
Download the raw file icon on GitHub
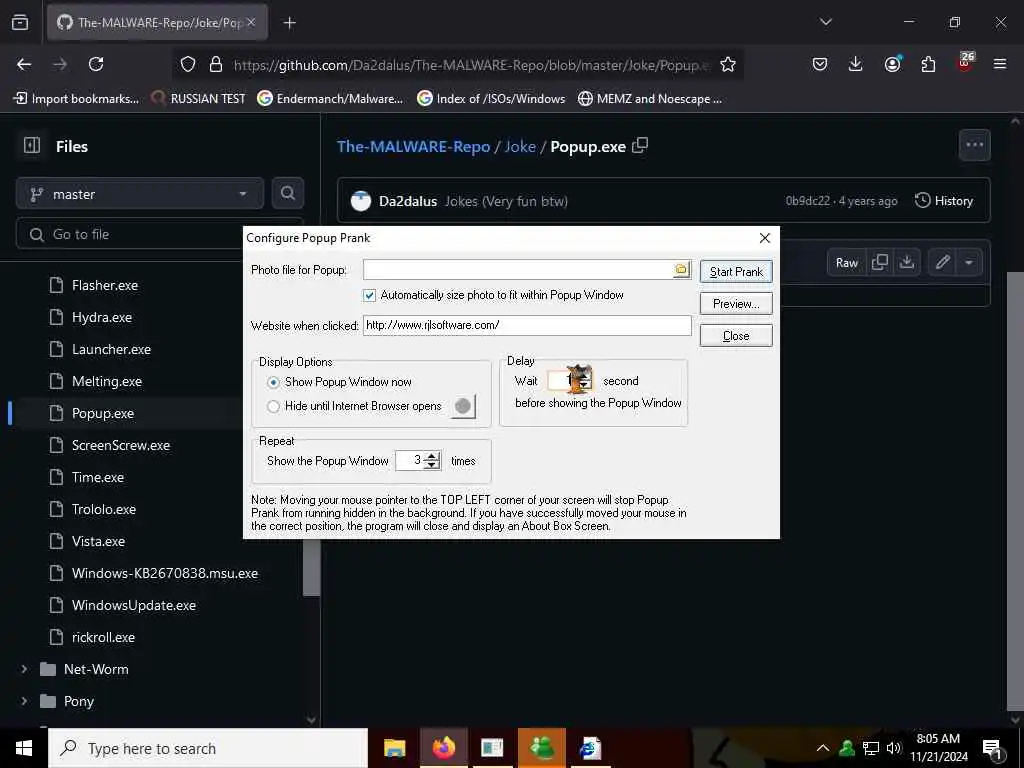(x=906, y=262)
